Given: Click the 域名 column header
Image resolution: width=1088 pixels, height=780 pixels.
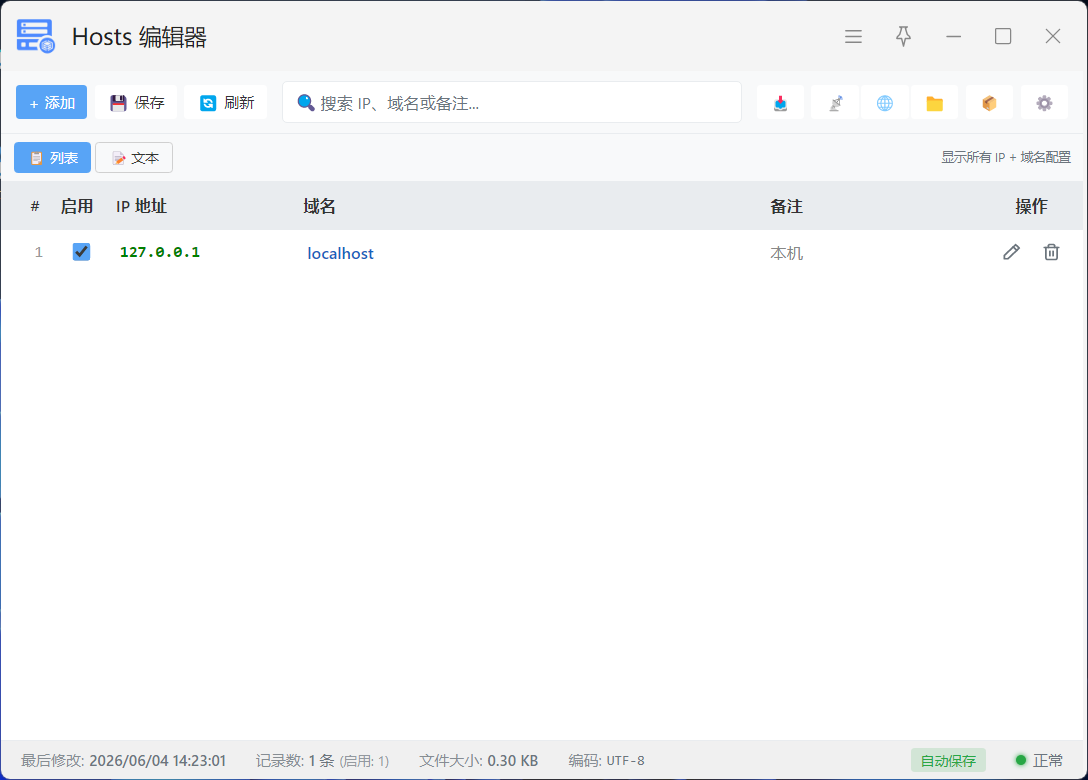Looking at the screenshot, I should coord(319,206).
